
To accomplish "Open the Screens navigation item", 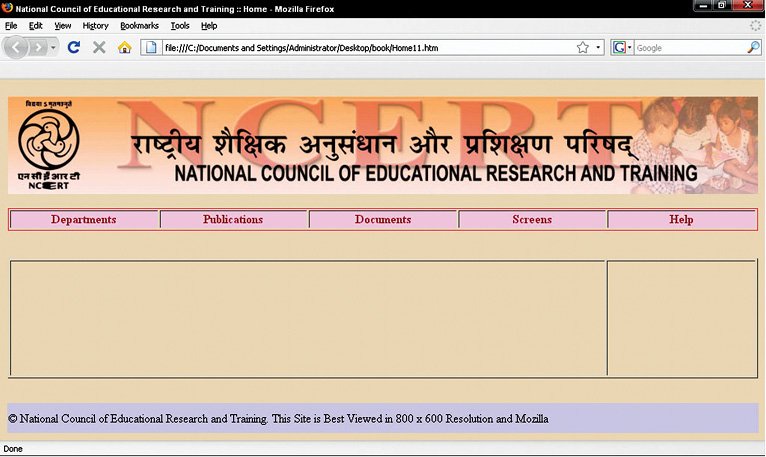I will click(x=532, y=219).
